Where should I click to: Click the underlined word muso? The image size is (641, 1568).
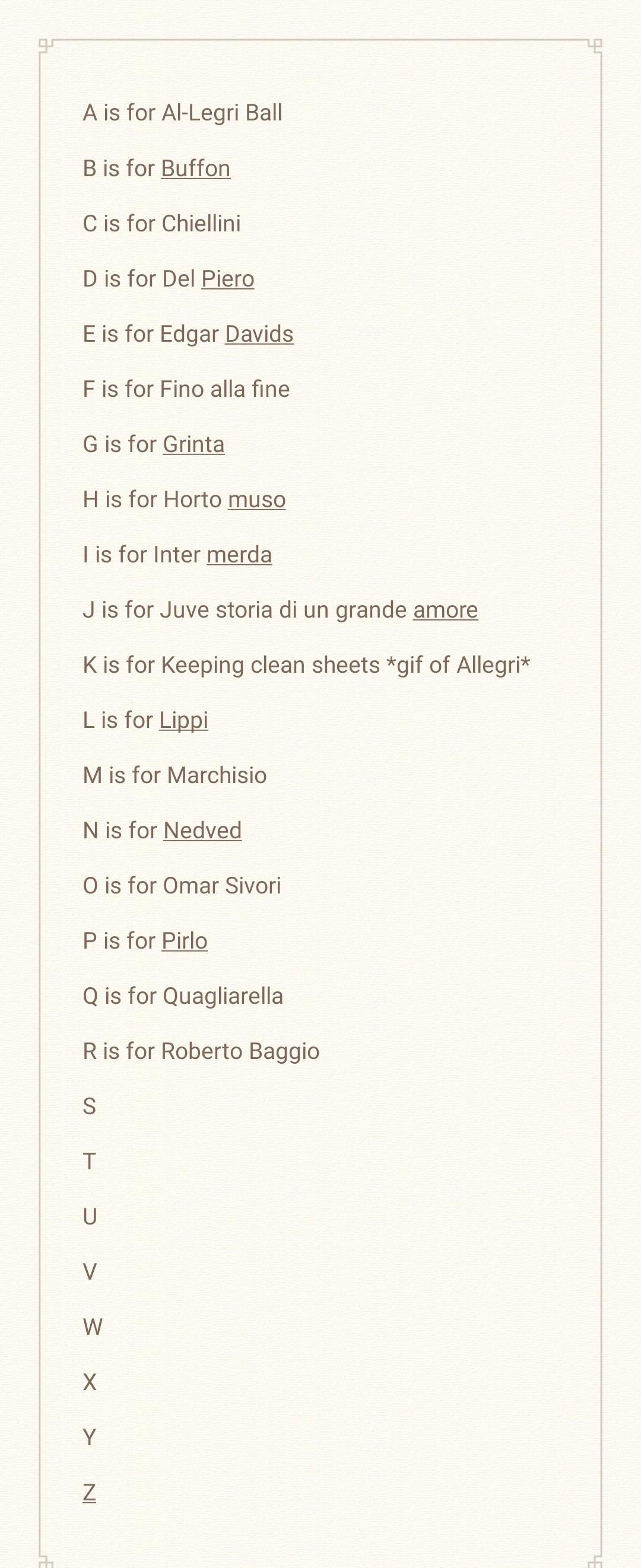click(257, 500)
